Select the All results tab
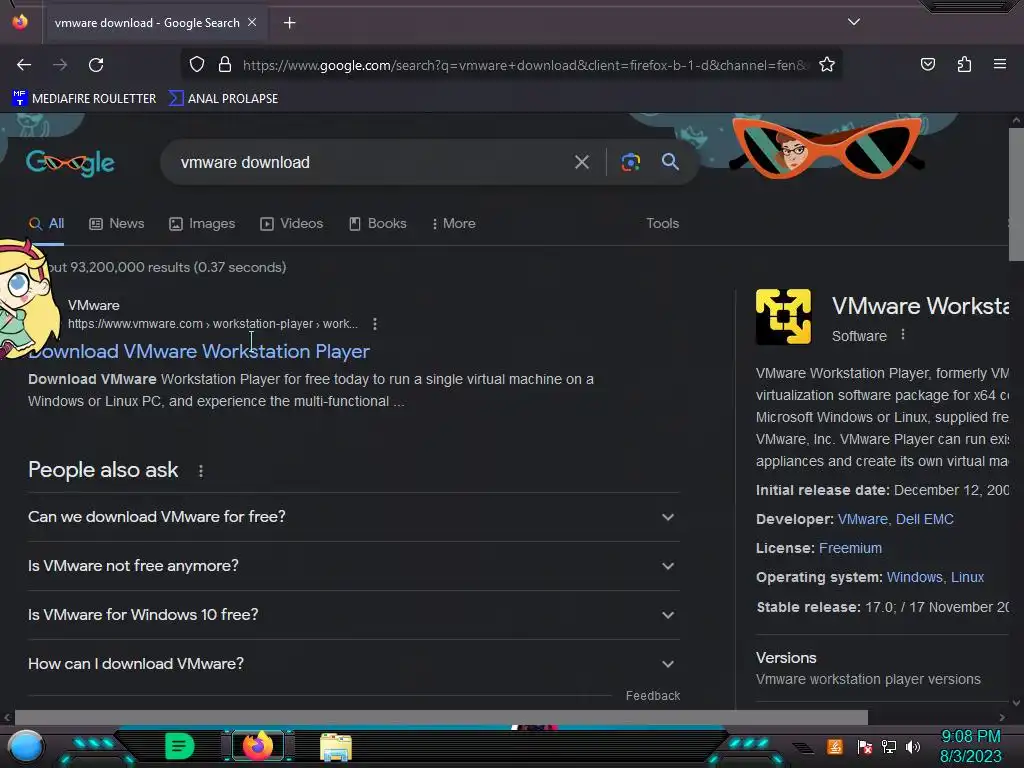 [x=46, y=223]
